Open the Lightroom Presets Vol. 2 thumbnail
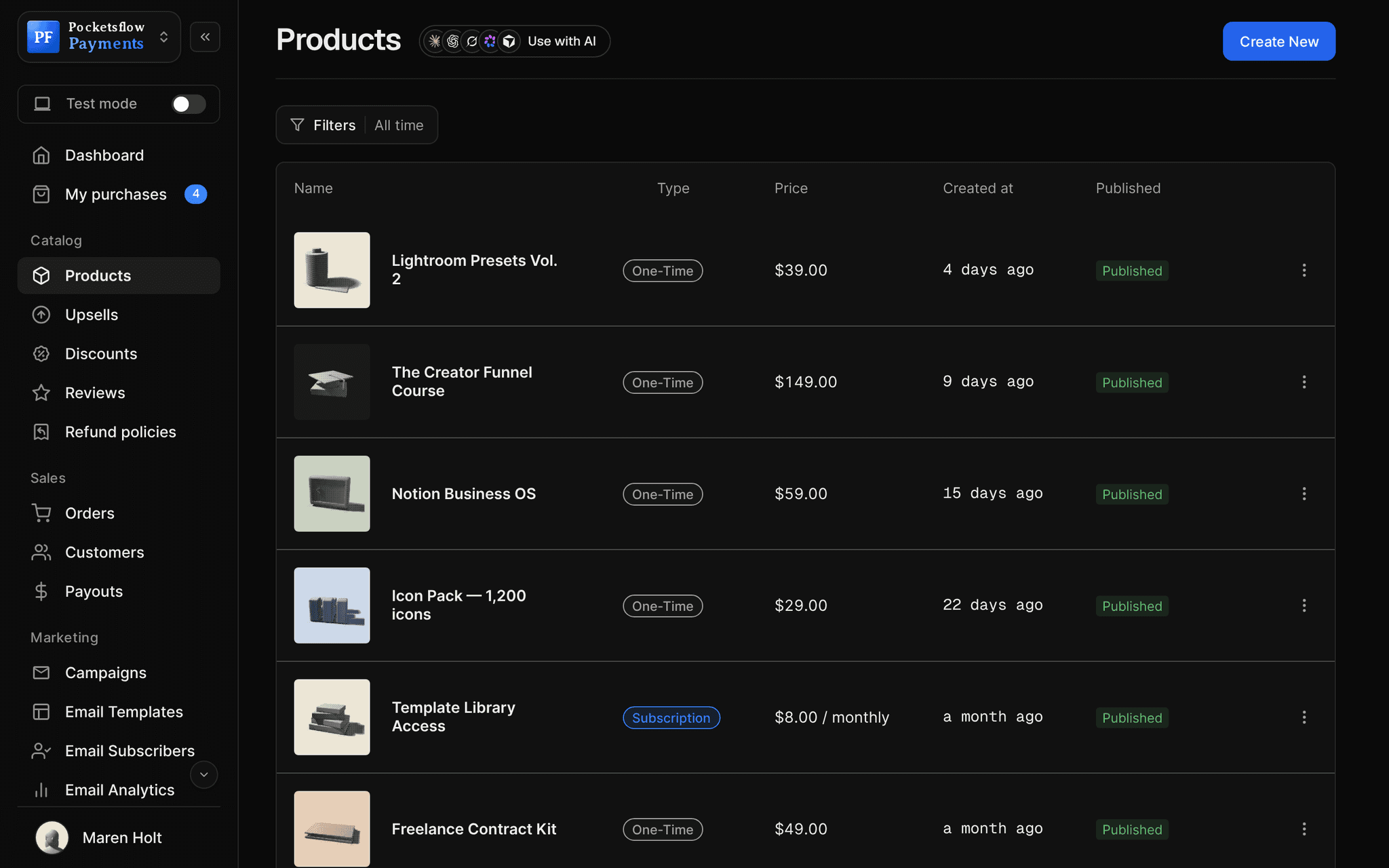The image size is (1389, 868). (x=332, y=270)
